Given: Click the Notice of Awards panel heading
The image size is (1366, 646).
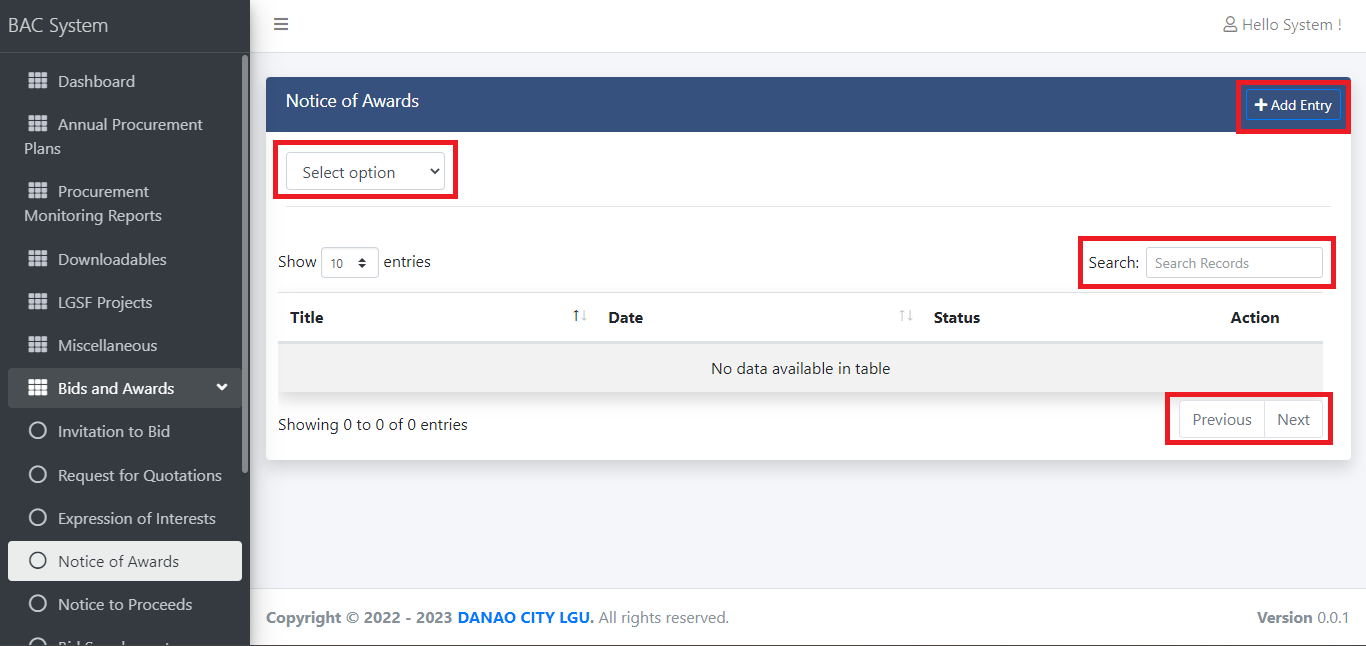Looking at the screenshot, I should (x=352, y=101).
